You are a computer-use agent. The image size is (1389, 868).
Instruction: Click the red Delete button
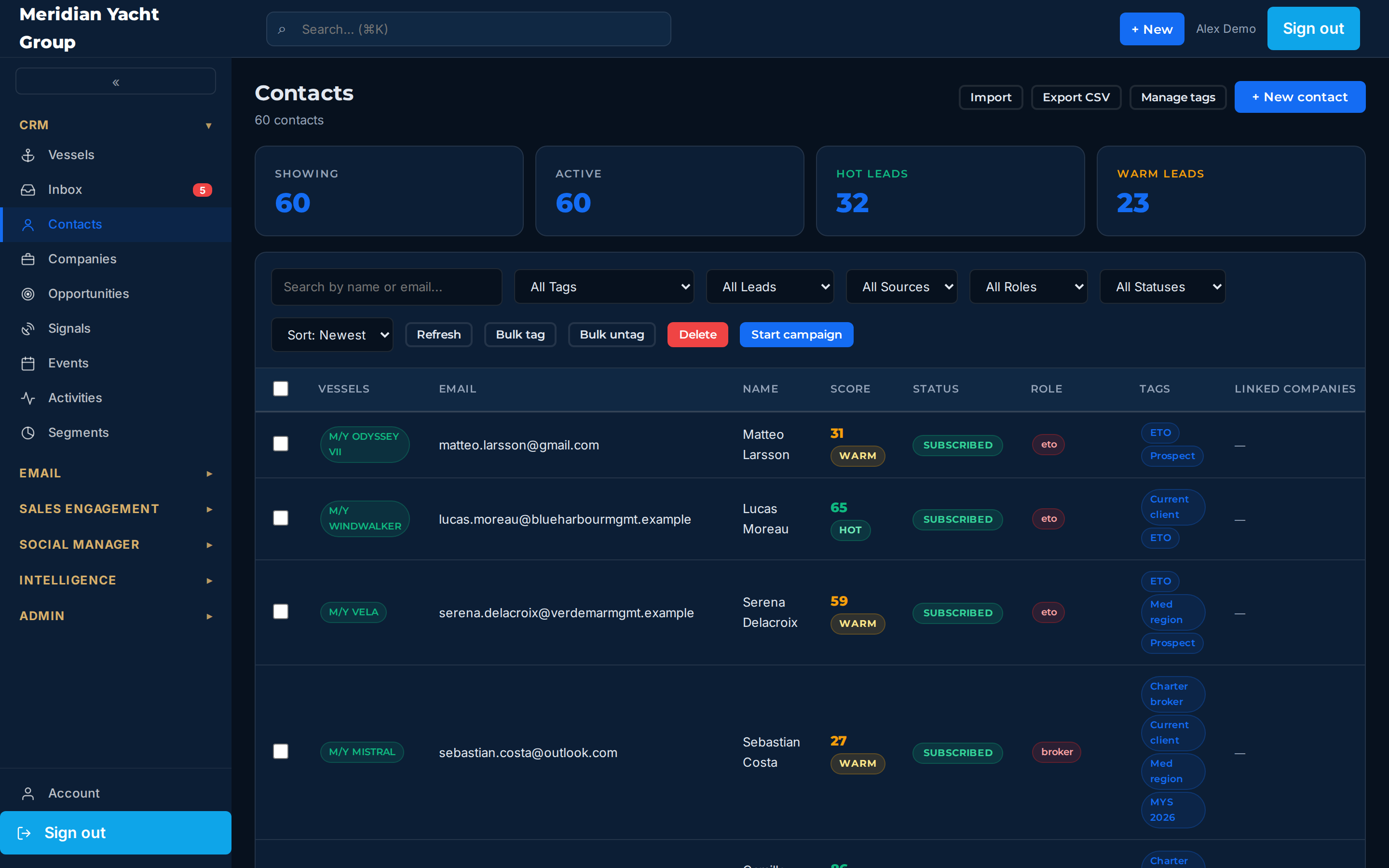point(697,335)
